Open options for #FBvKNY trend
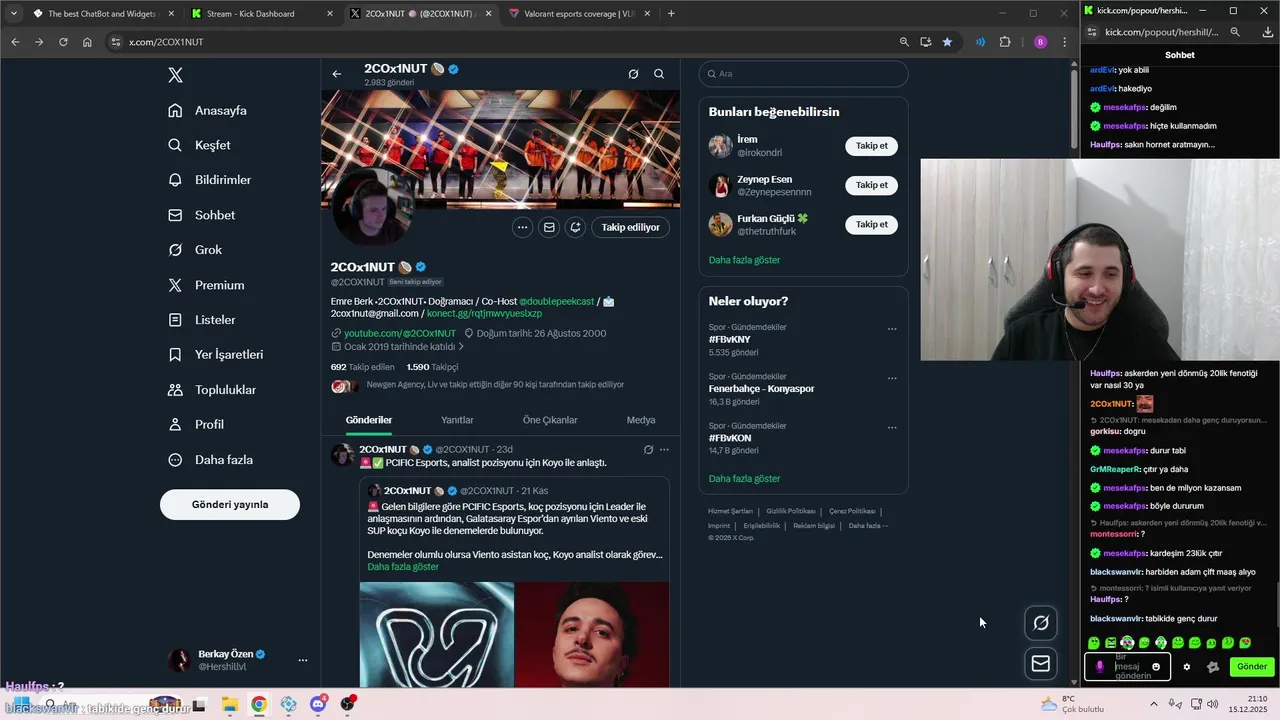Screen dimensions: 1280x720 coord(892,329)
